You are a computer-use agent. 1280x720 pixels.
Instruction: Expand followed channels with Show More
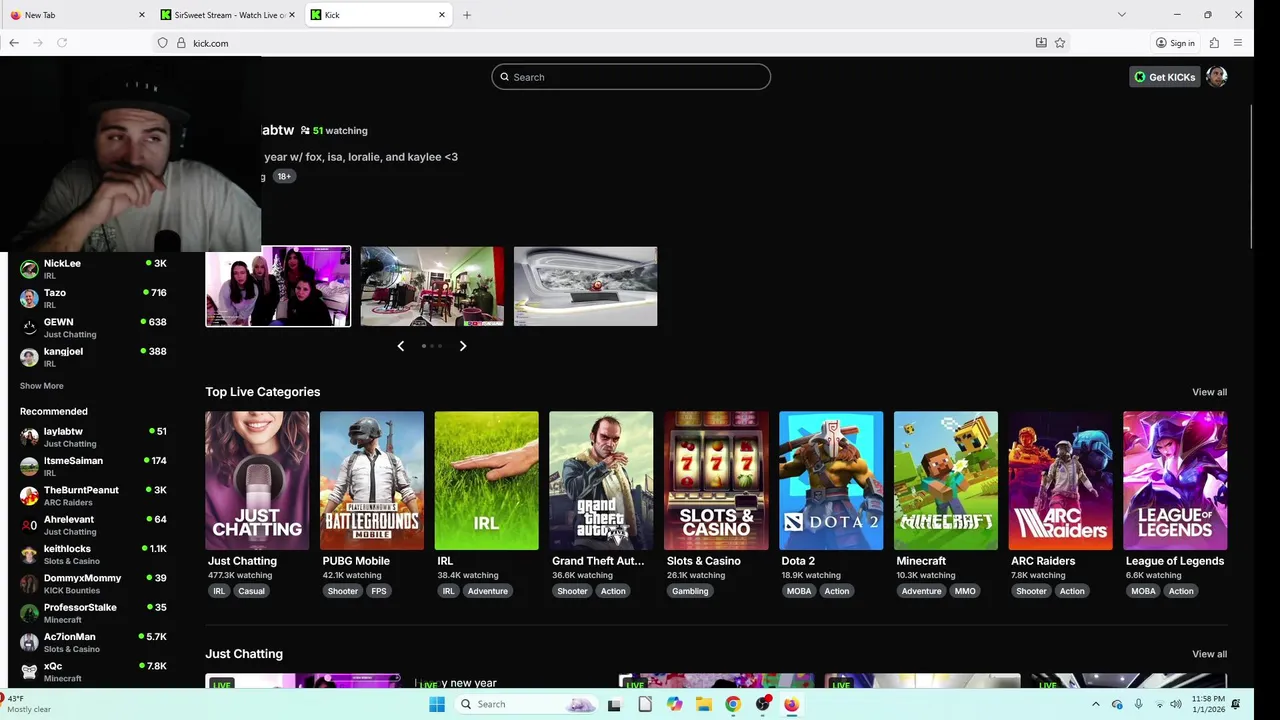tap(41, 386)
